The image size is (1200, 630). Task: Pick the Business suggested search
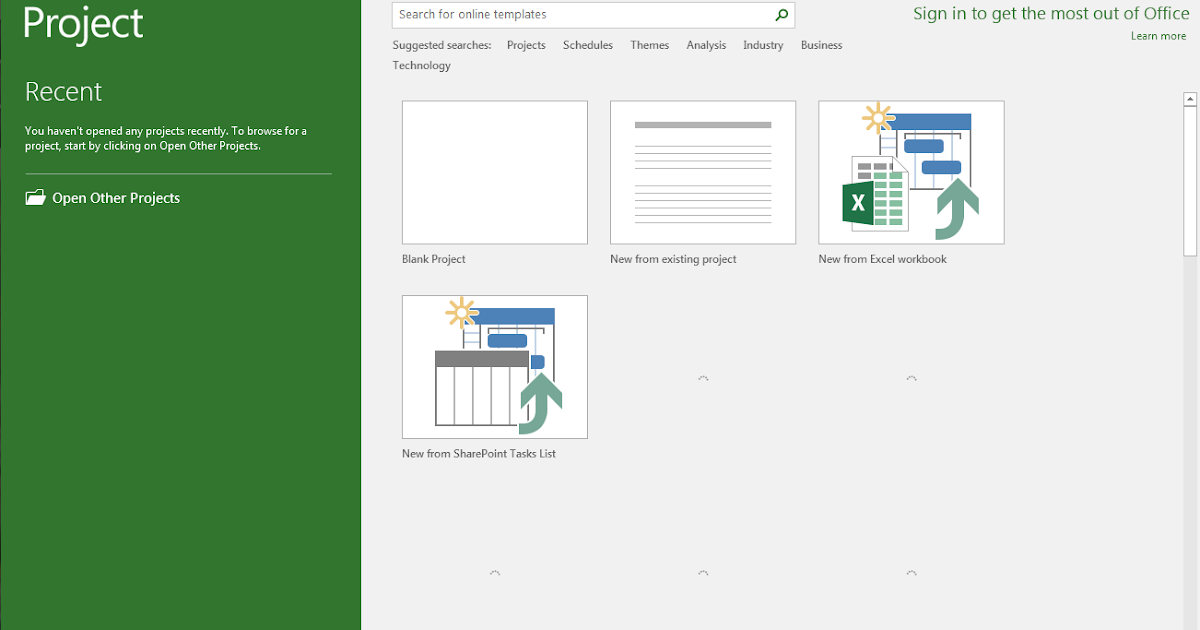point(822,45)
